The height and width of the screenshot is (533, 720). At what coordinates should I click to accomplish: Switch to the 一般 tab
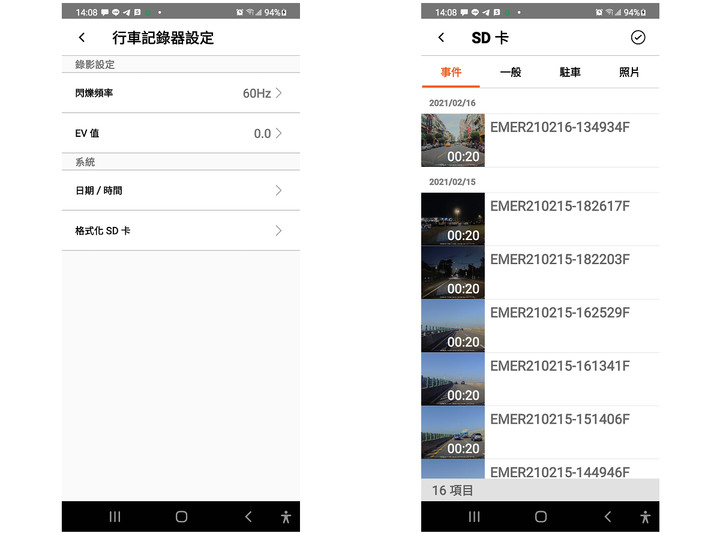(511, 72)
